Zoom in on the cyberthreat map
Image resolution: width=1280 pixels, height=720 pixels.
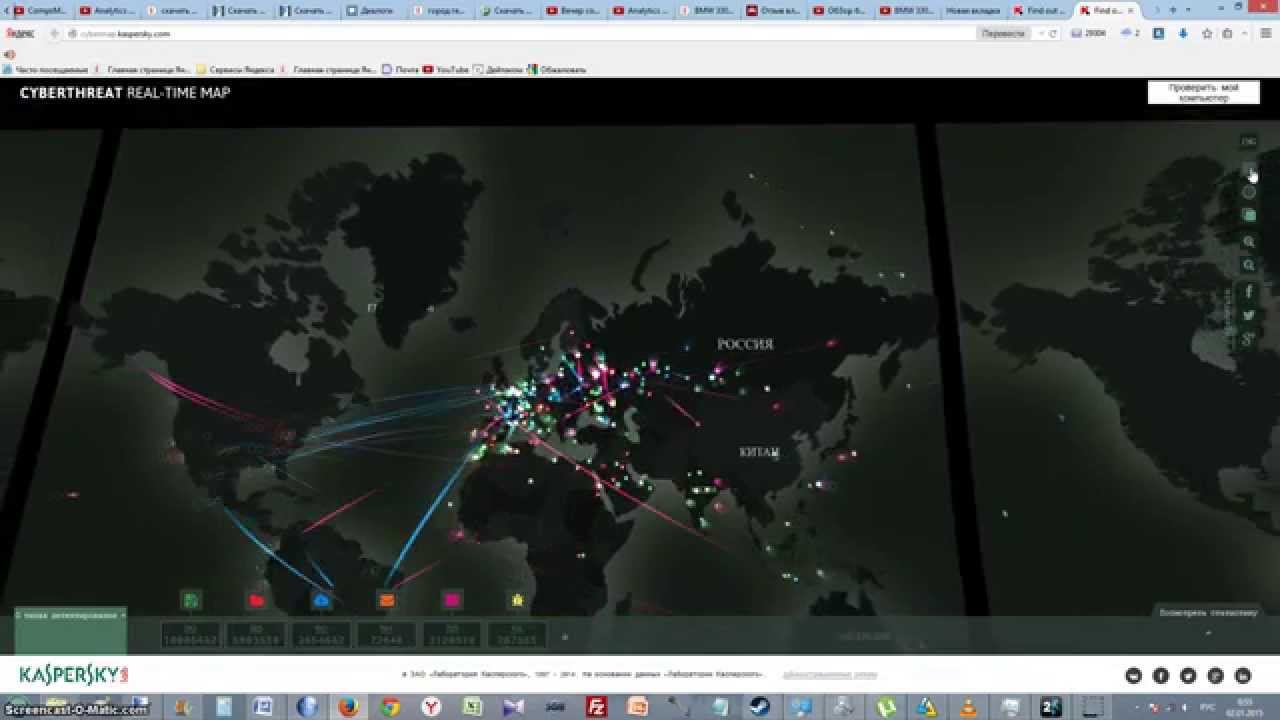1249,242
